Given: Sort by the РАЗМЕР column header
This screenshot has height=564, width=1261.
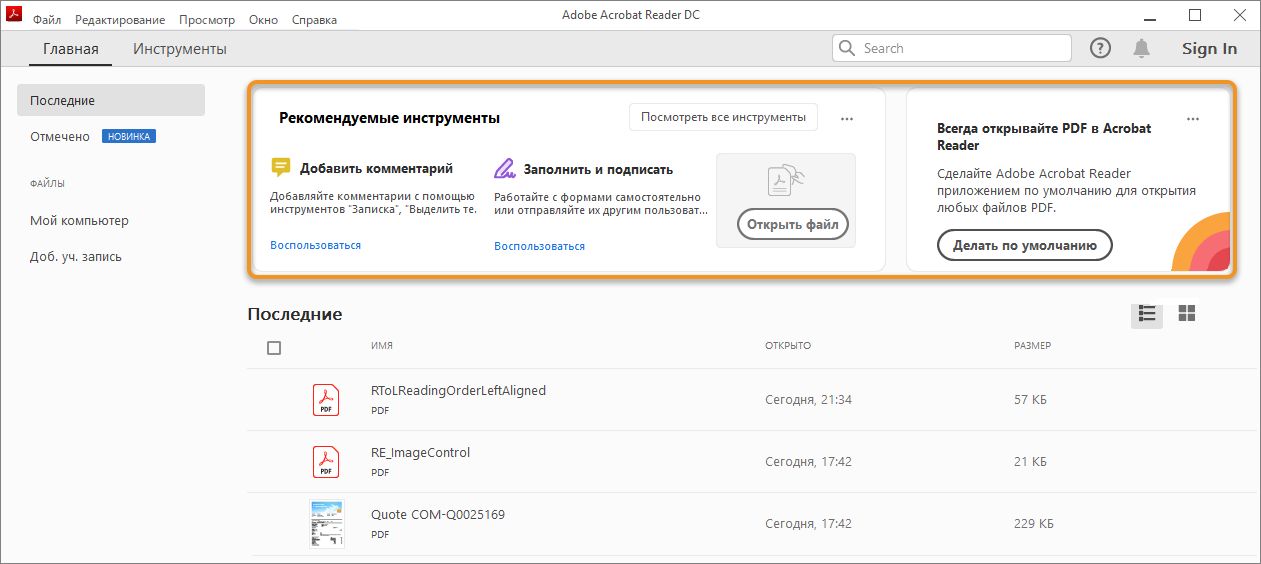Looking at the screenshot, I should 1032,346.
